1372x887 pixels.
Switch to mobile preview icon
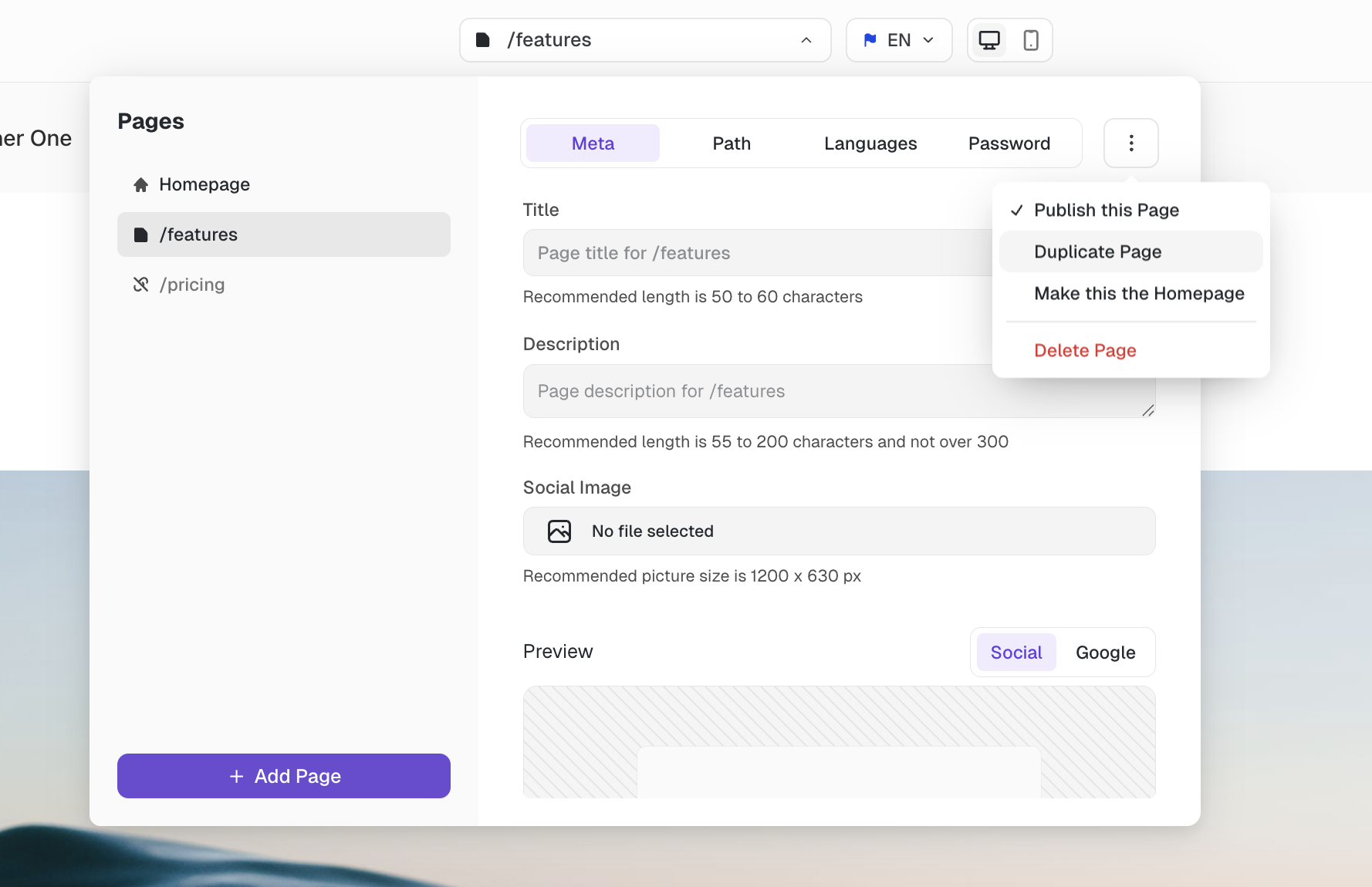coord(1030,40)
